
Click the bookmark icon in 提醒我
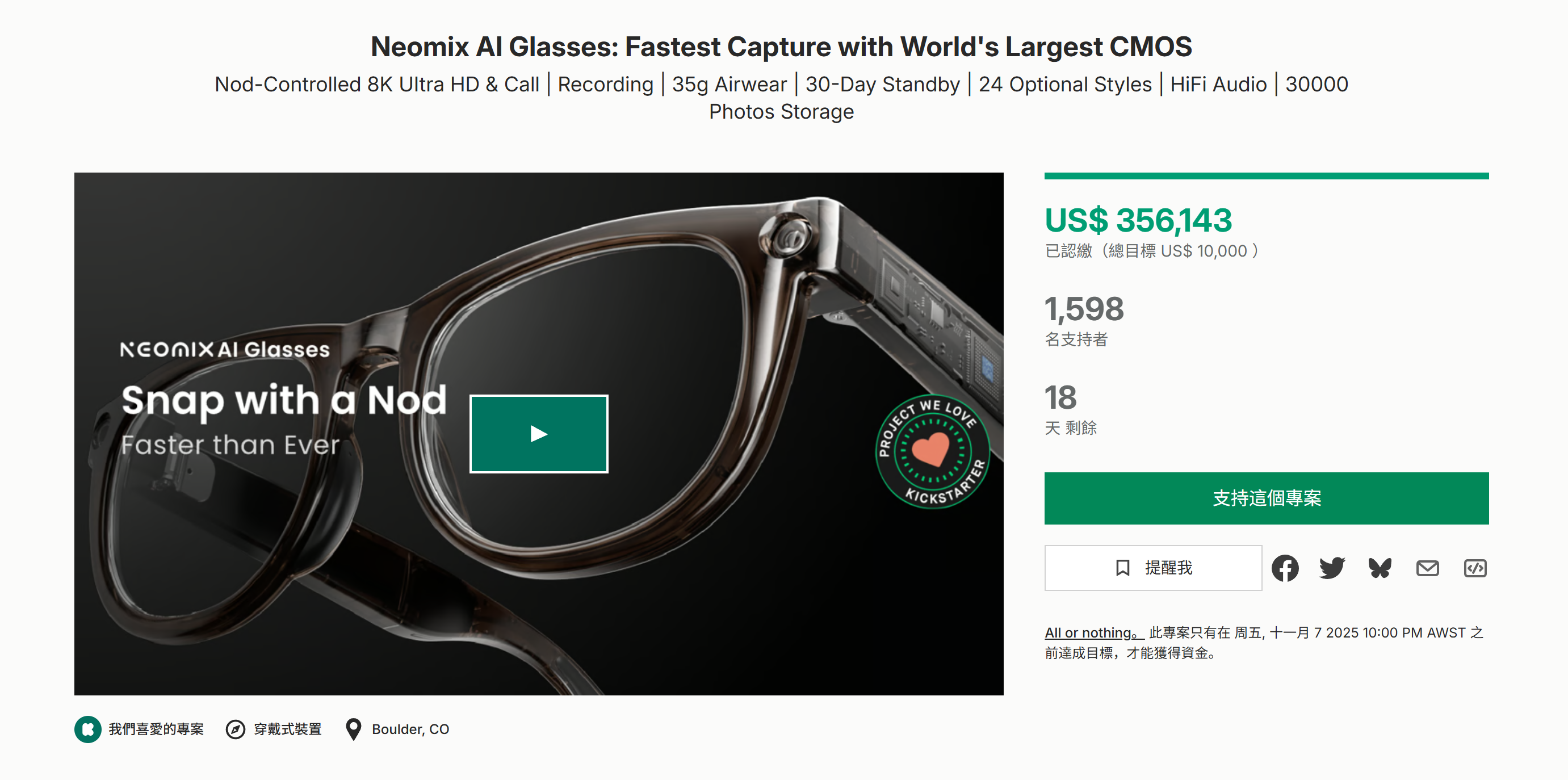click(x=1122, y=568)
